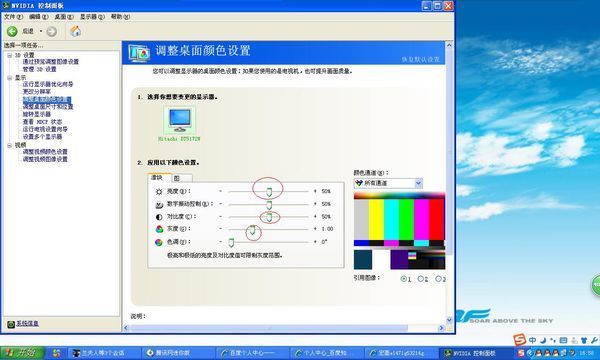Viewport: 600px width, 360px height.
Task: Click the digital vibrance icon
Action: pos(159,205)
